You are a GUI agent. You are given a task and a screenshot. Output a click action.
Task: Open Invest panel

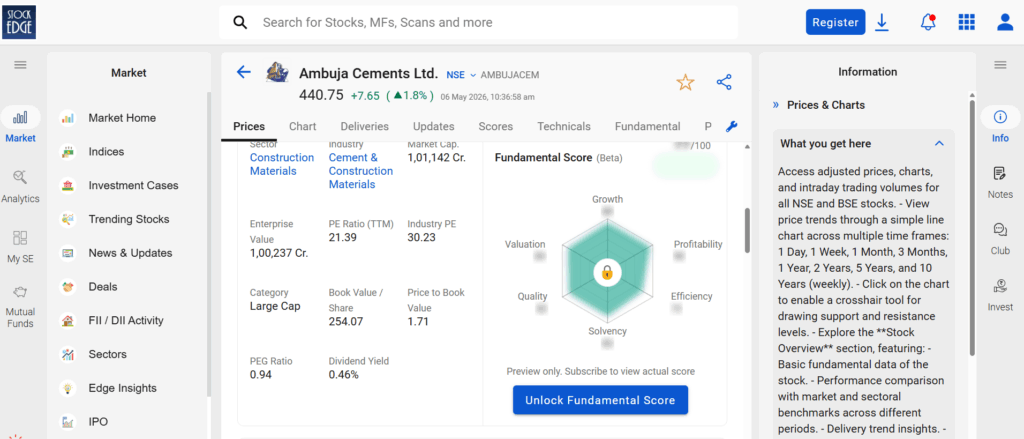tap(1000, 295)
